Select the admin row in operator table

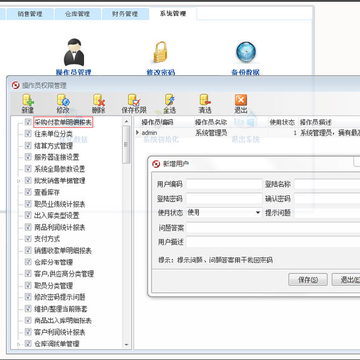click(x=247, y=133)
